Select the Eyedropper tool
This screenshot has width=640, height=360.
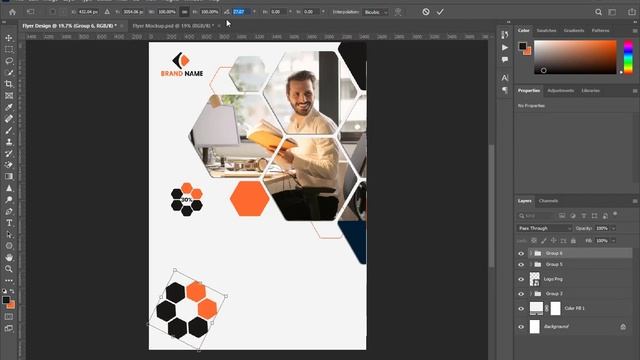tap(9, 107)
